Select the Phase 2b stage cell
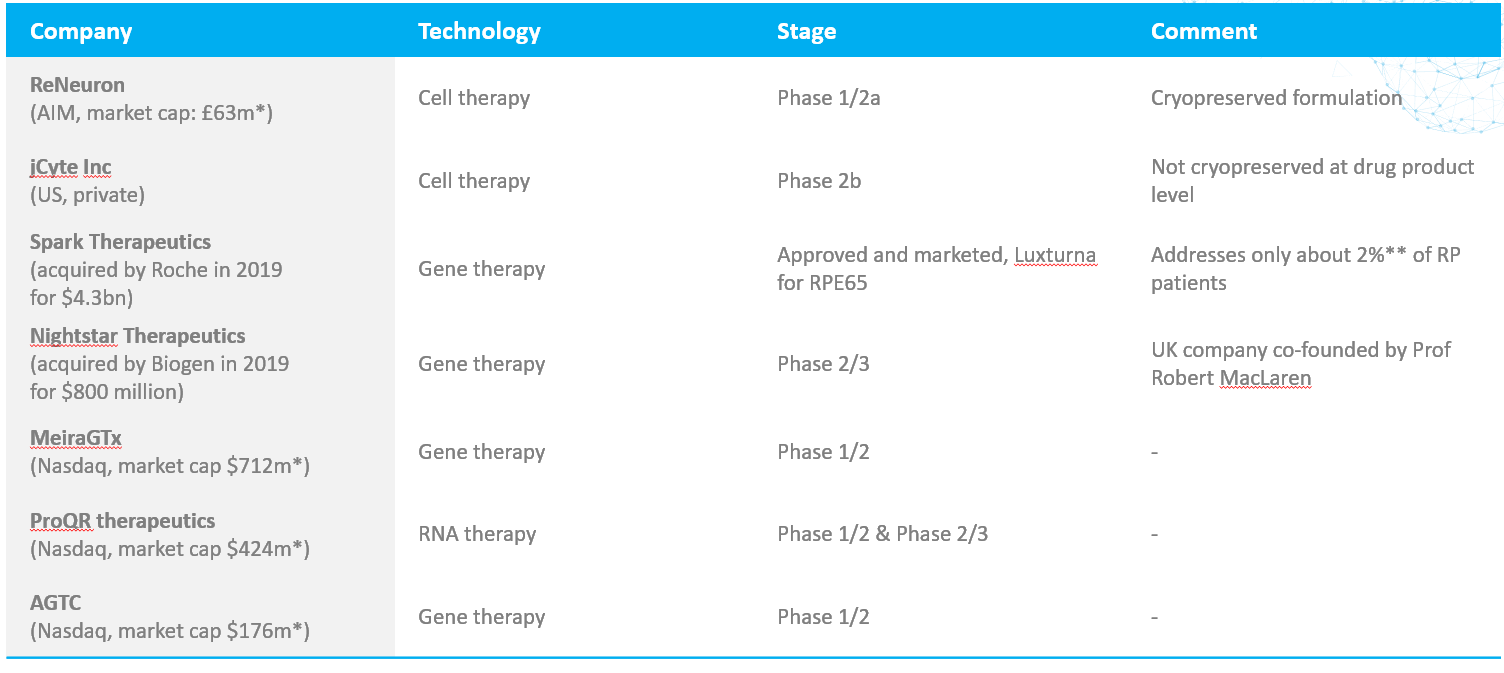This screenshot has height=673, width=1504. (x=819, y=181)
